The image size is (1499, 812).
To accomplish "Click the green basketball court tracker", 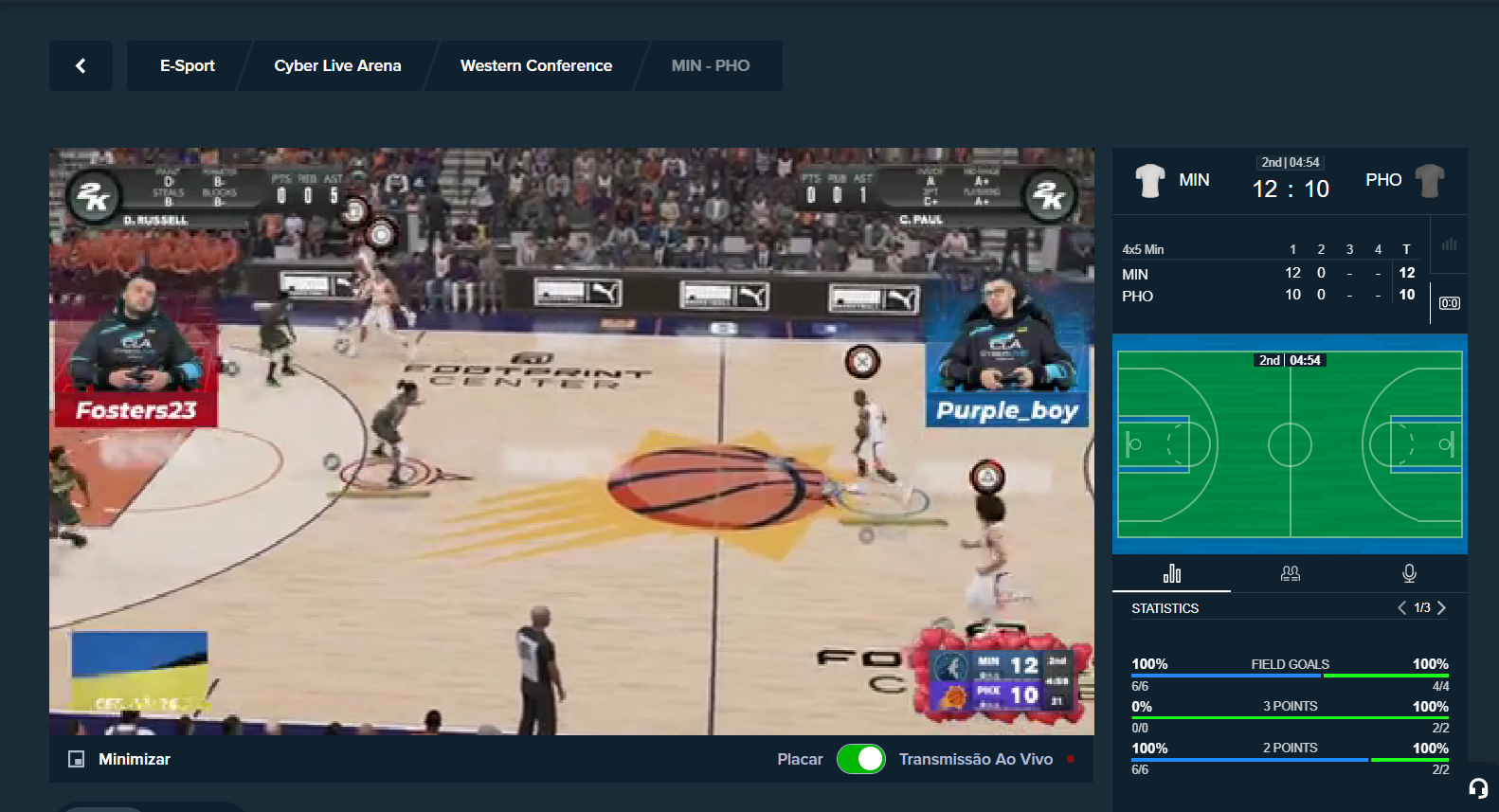I will point(1290,443).
